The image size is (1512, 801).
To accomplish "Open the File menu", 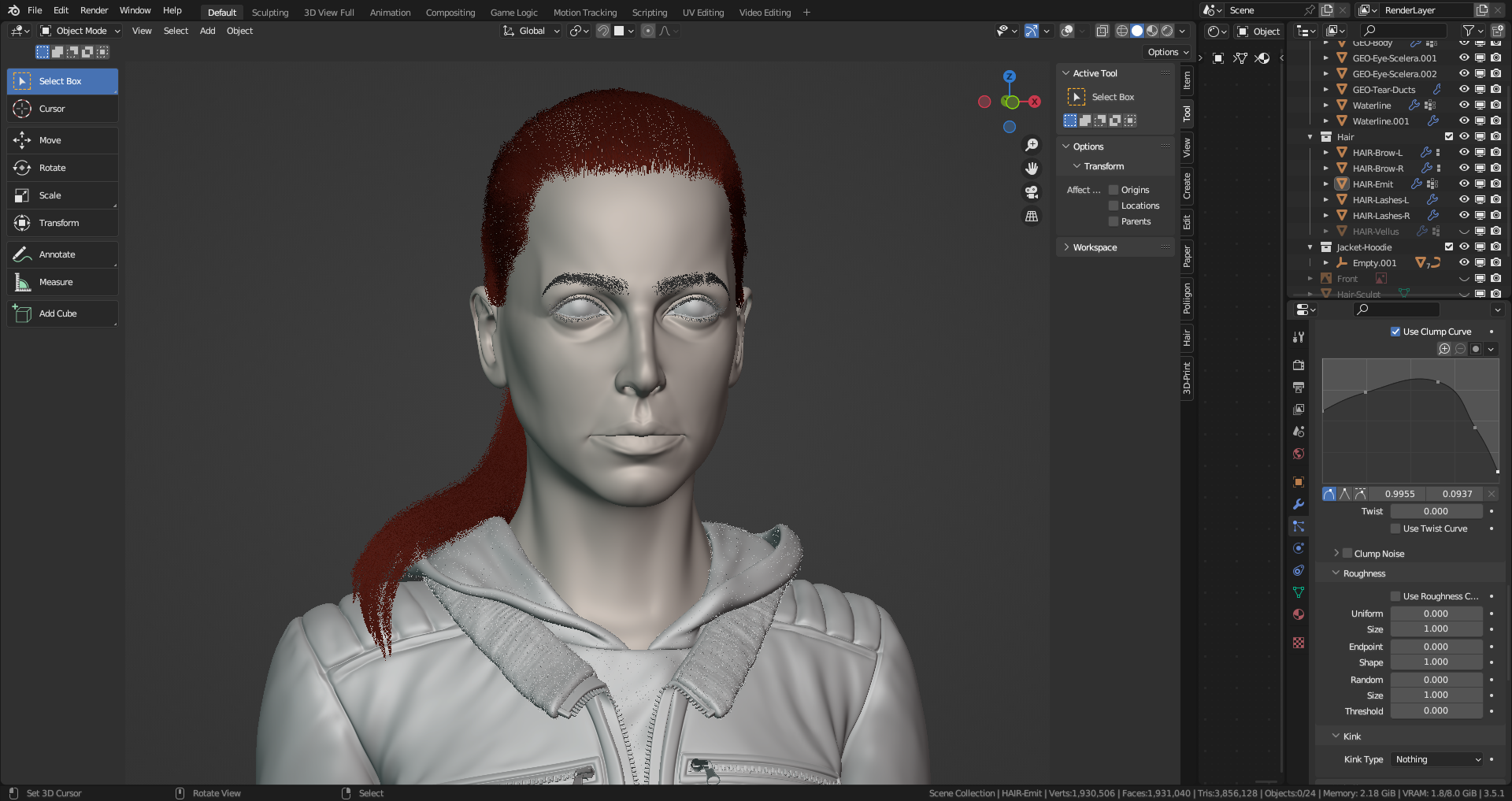I will click(35, 10).
